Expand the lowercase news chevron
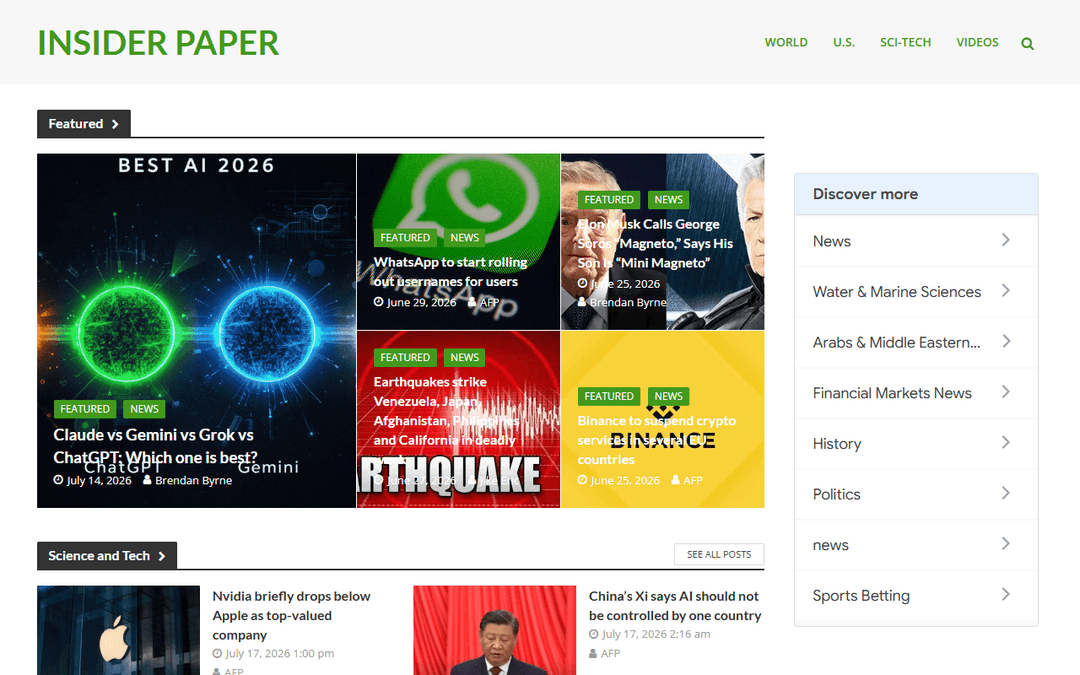This screenshot has height=675, width=1080. [x=1006, y=543]
